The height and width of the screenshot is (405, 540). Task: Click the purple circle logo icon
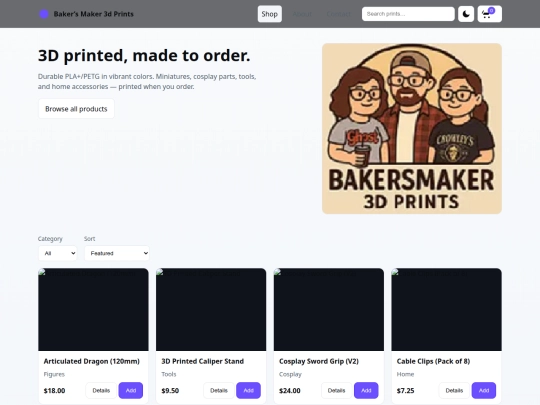pyautogui.click(x=44, y=14)
